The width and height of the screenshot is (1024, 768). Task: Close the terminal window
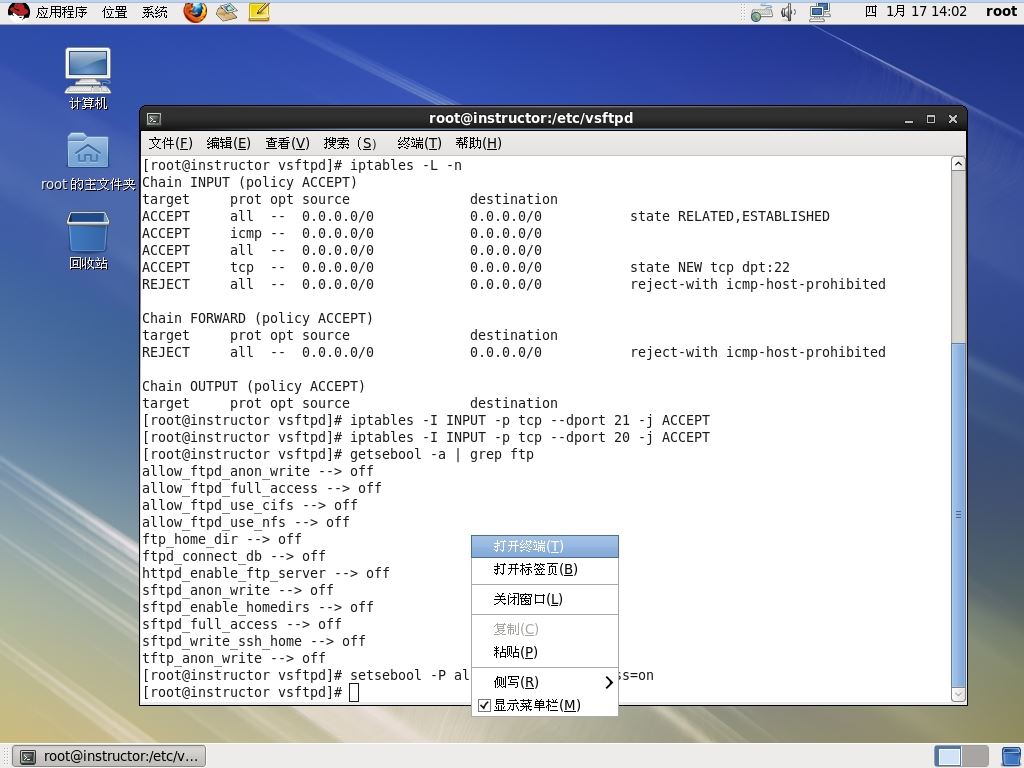pyautogui.click(x=953, y=119)
